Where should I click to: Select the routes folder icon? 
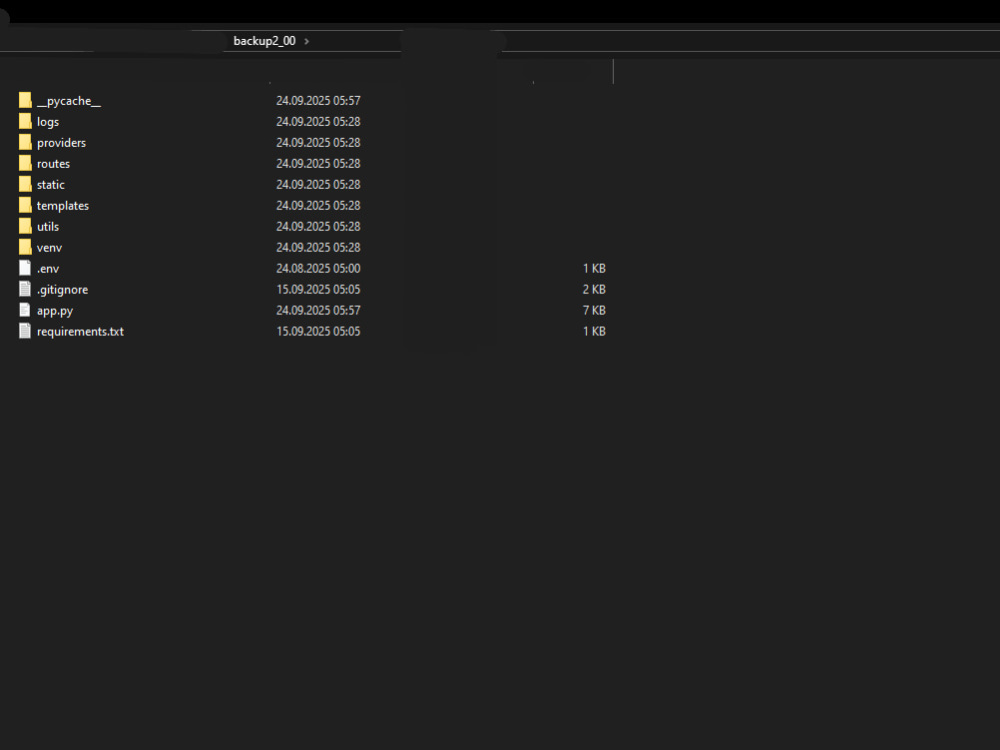tap(25, 163)
